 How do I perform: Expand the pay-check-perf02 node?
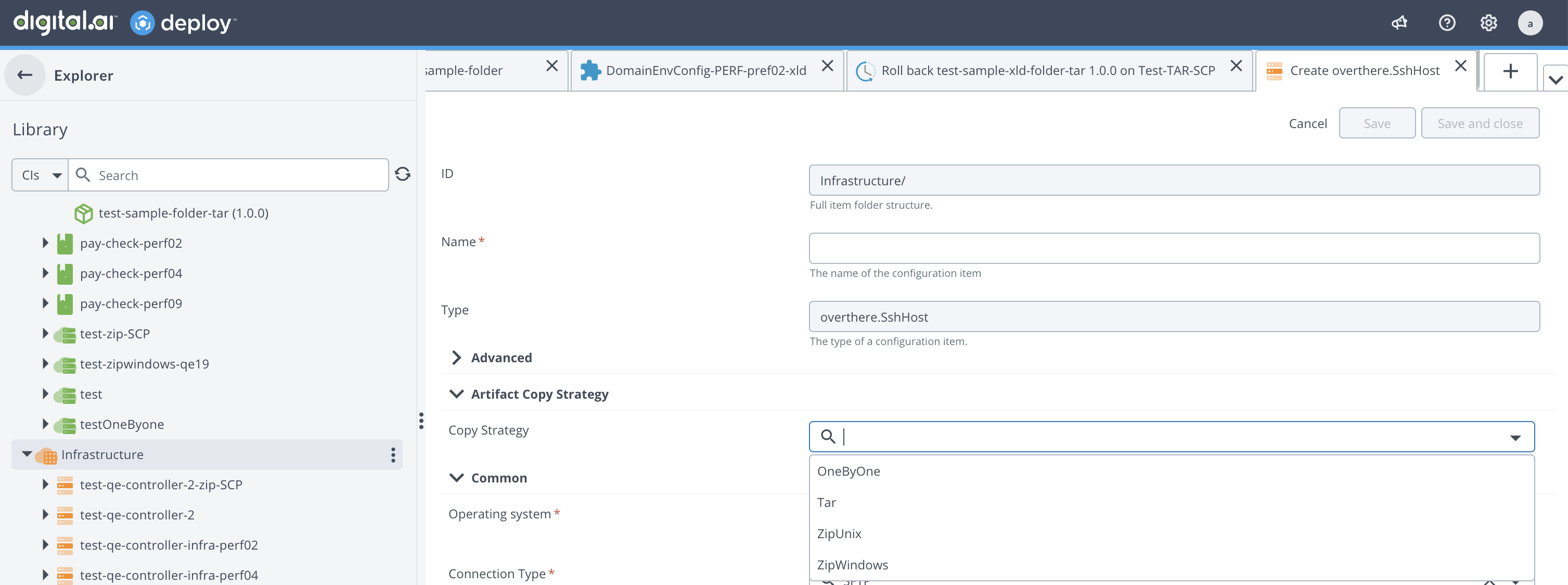45,243
